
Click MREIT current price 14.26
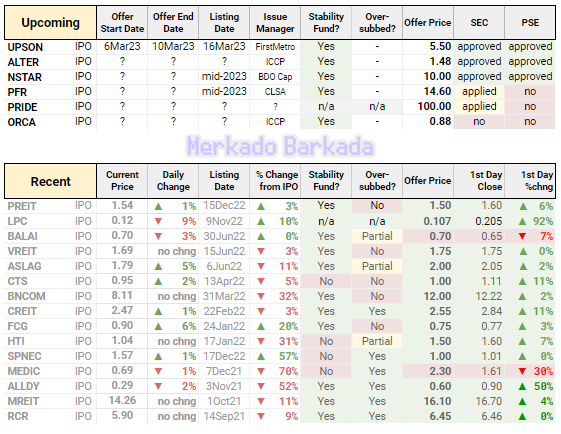(122, 400)
